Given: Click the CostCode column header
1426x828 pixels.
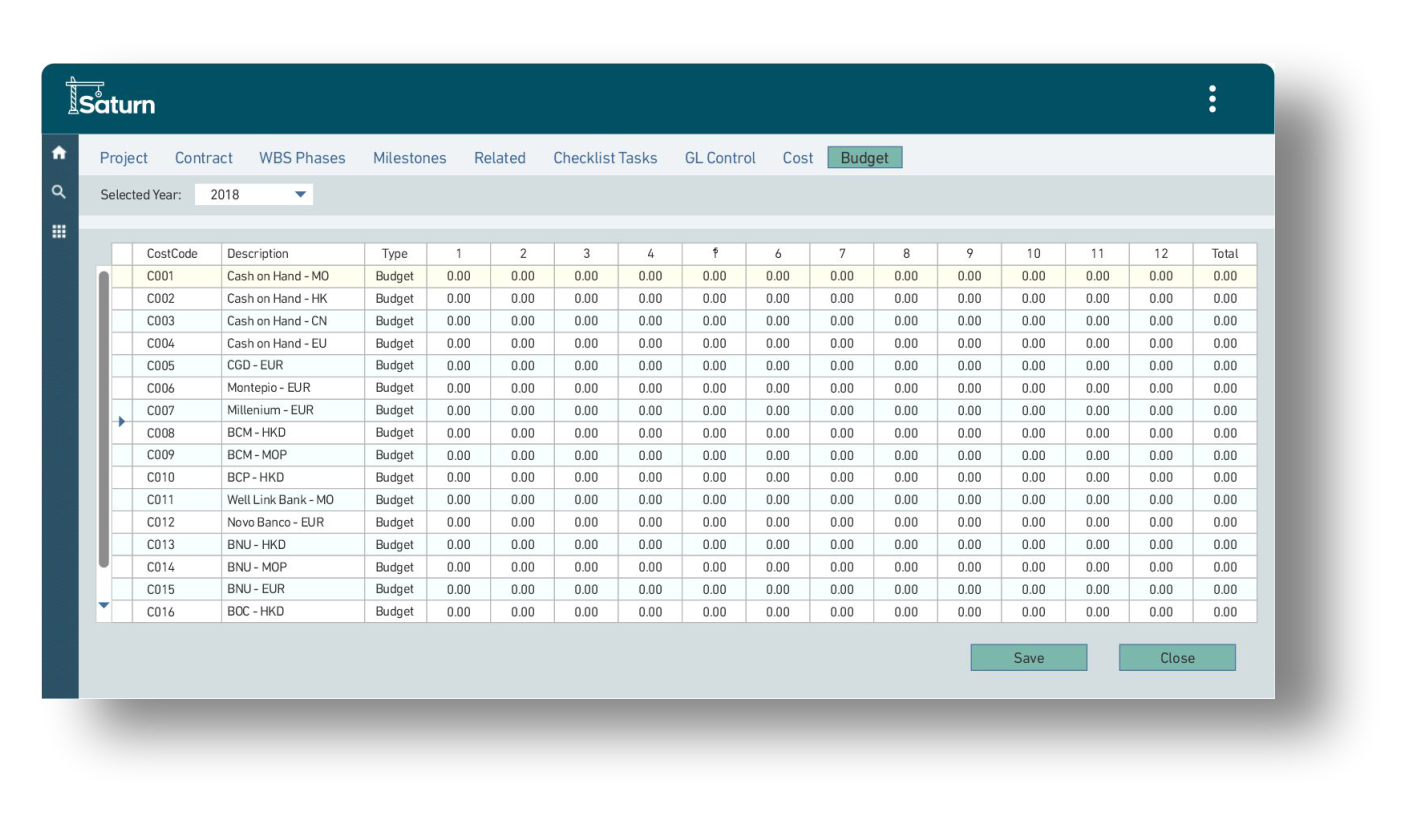Looking at the screenshot, I should click(x=173, y=254).
